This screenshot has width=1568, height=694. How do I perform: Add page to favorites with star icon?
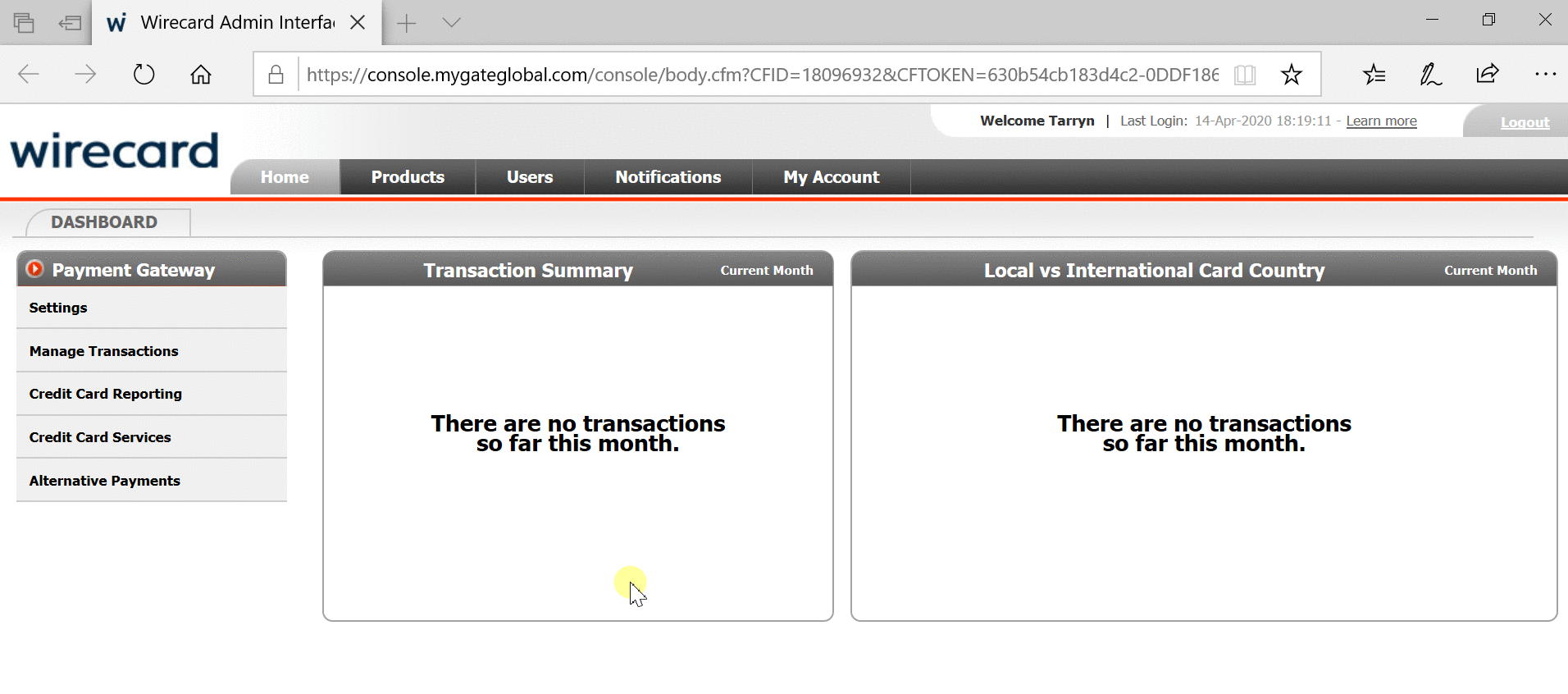[1292, 75]
